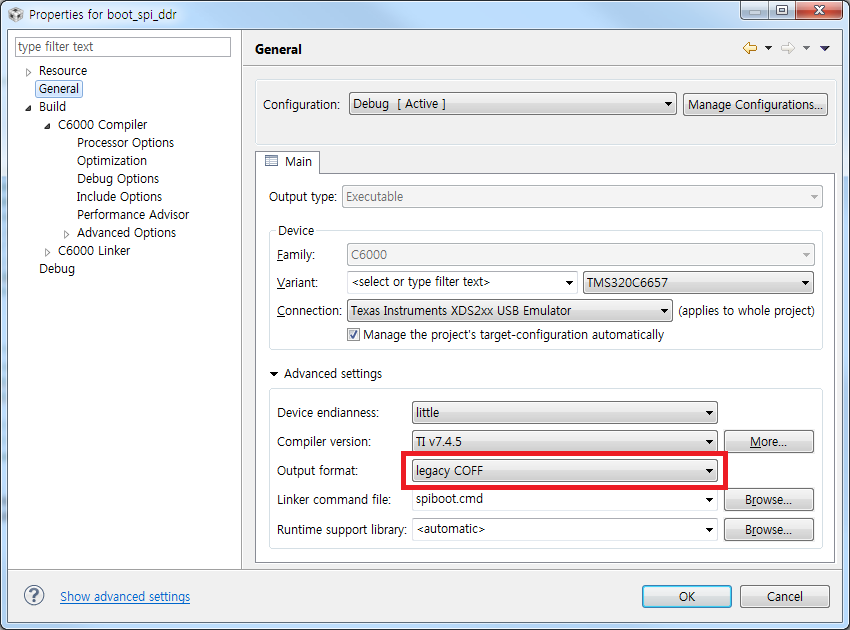Collapse the Advanced settings section
The height and width of the screenshot is (630, 850).
[274, 374]
